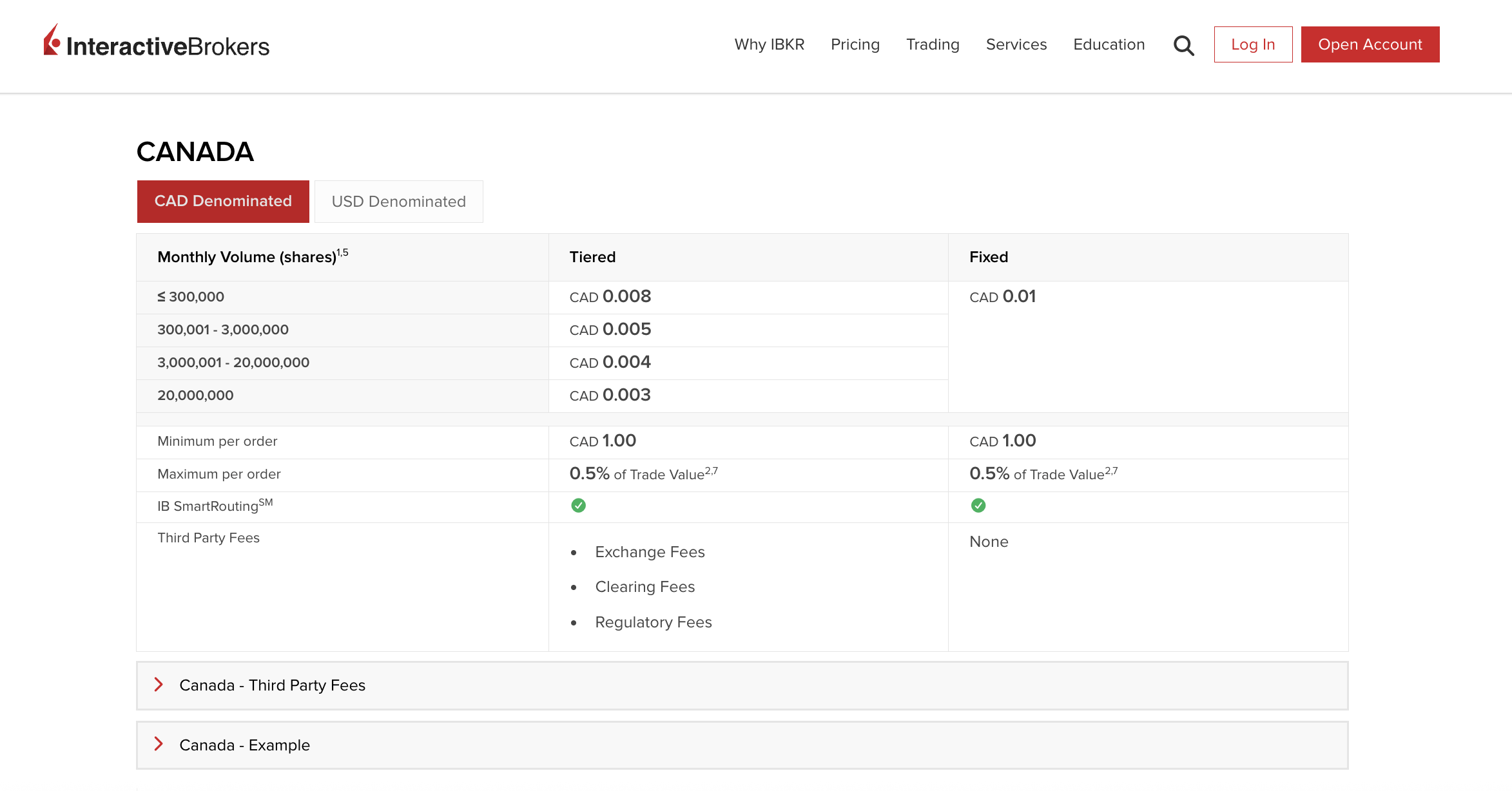This screenshot has height=791, width=1512.
Task: Click the Tiered IB SmartRouting green checkmark
Action: (578, 506)
